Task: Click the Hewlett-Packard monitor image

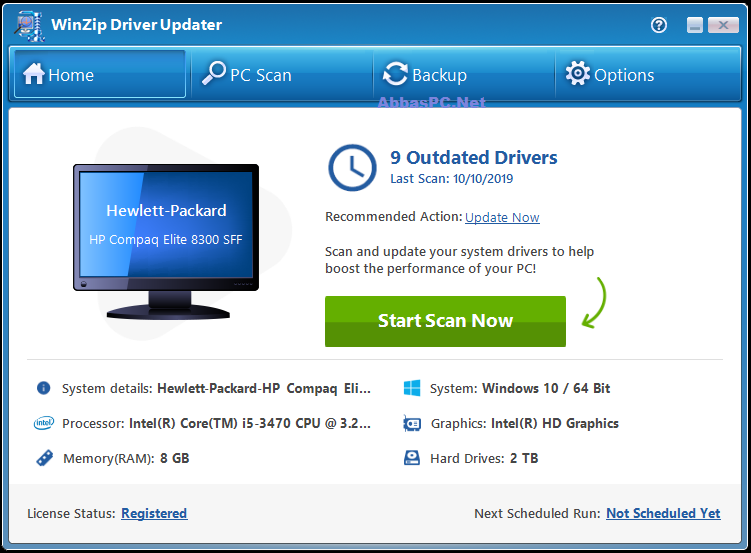Action: click(x=166, y=241)
